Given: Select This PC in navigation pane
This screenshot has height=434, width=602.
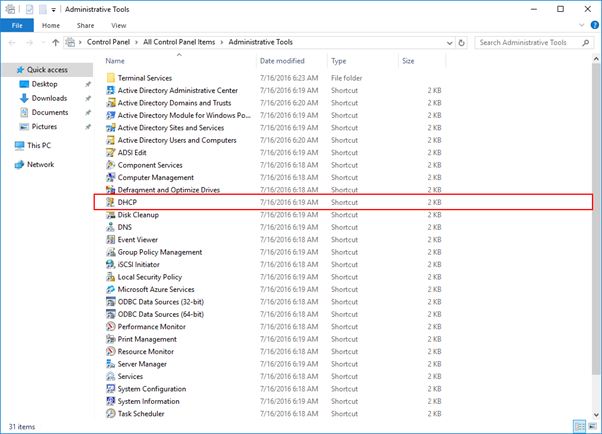Looking at the screenshot, I should point(39,146).
